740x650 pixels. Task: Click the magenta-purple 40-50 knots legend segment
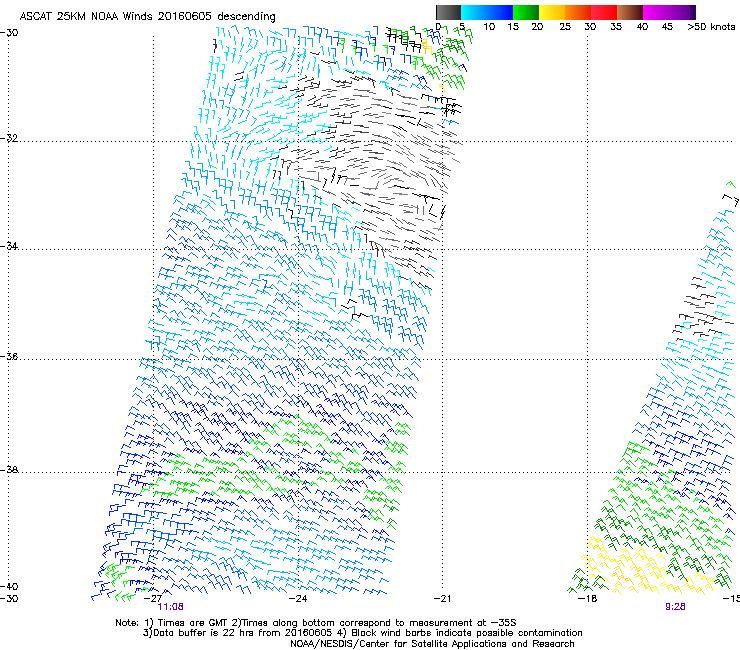click(x=669, y=12)
